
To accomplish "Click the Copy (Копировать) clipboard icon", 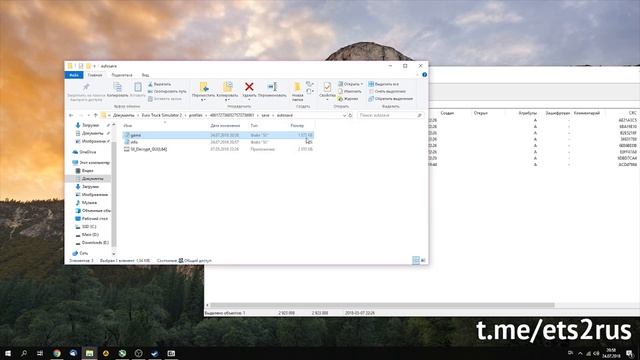I will click(117, 87).
